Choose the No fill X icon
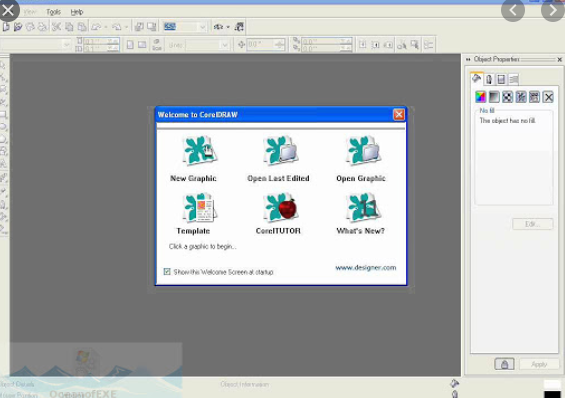Screen dimensions: 565x398 click(548, 97)
